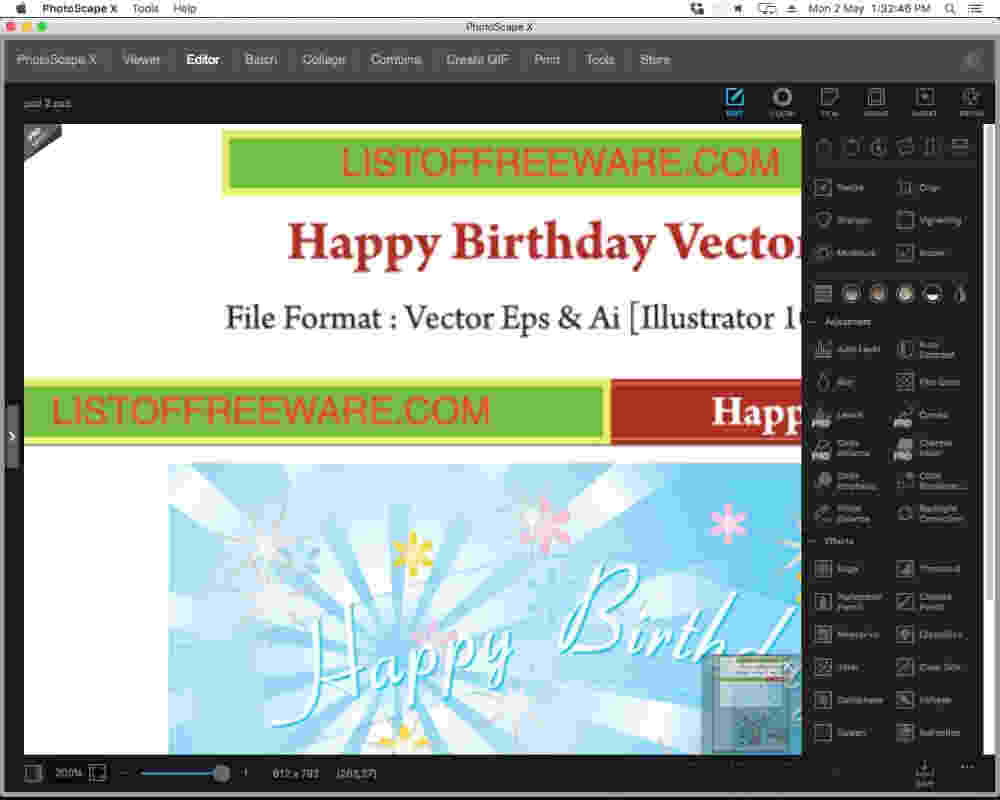The image size is (1000, 800).
Task: Click the Save icon at bottom right
Action: click(924, 773)
